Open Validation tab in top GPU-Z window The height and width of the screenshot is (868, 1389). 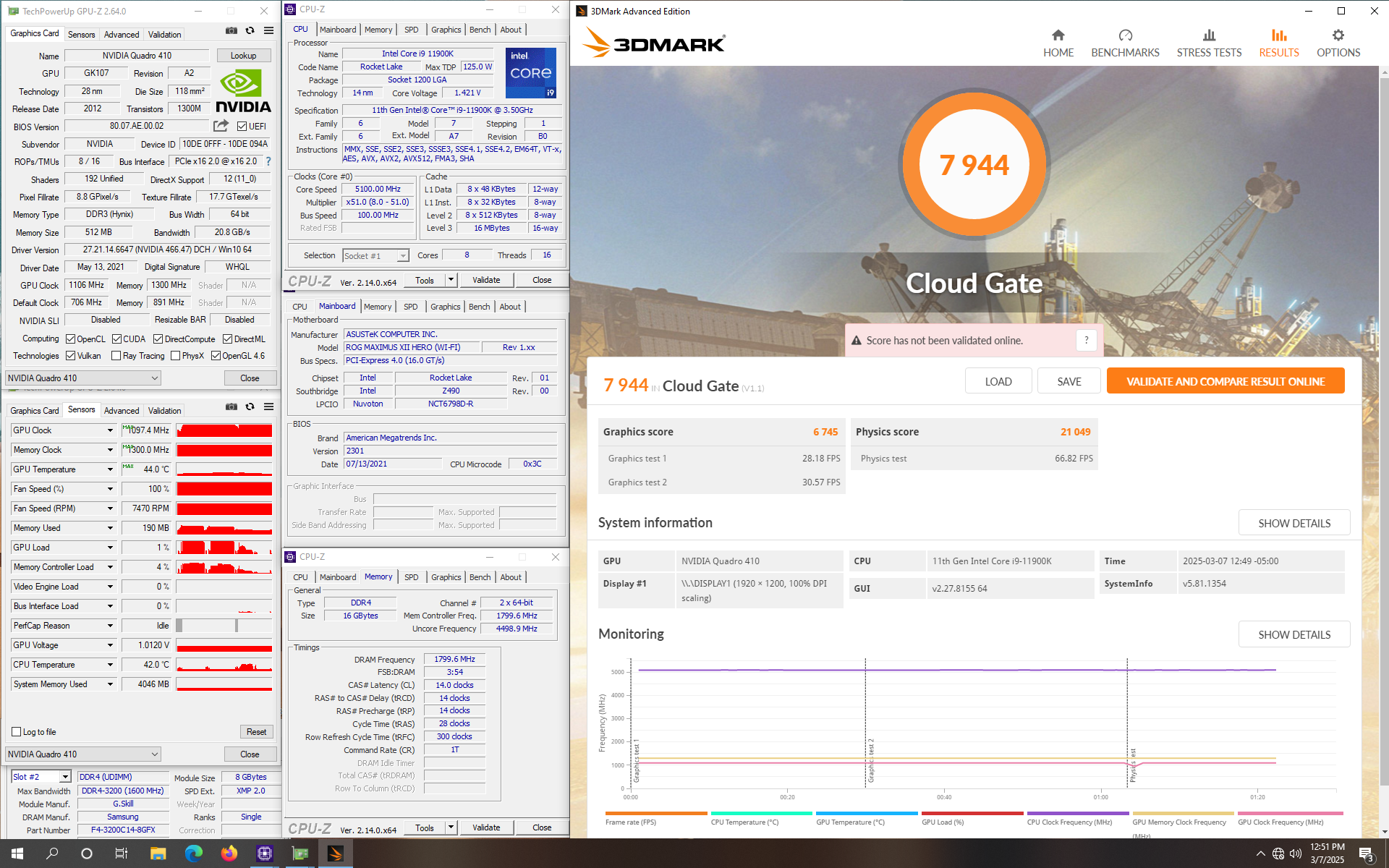(x=164, y=34)
